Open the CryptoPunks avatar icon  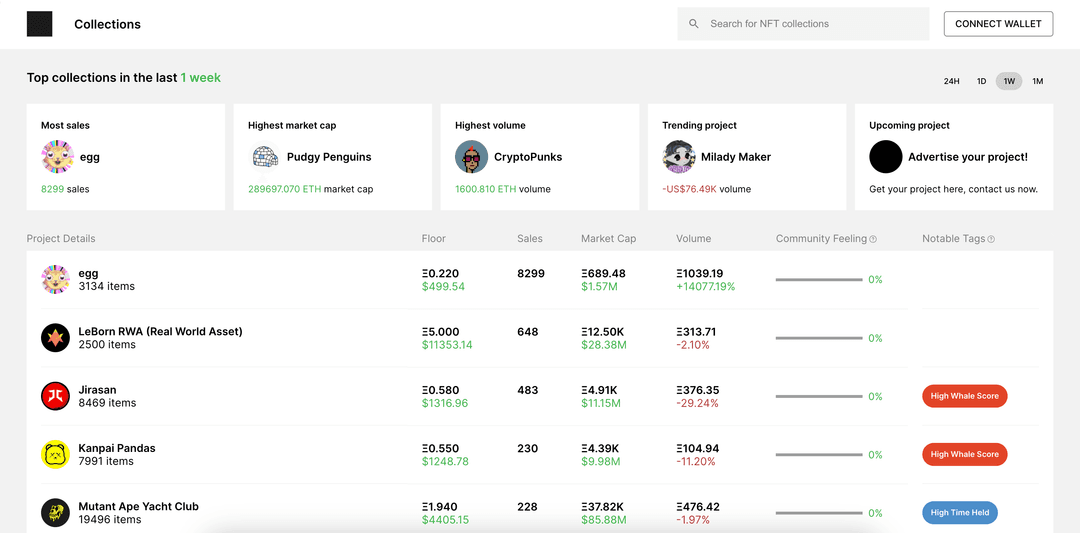(471, 157)
